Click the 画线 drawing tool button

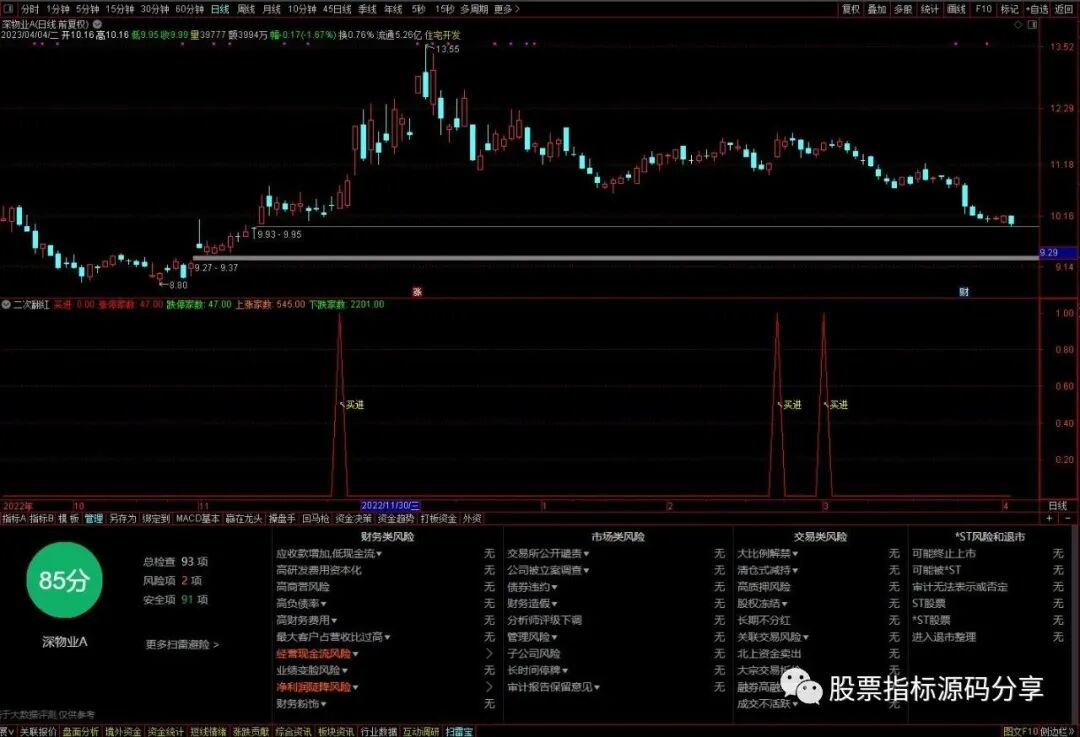click(x=956, y=9)
